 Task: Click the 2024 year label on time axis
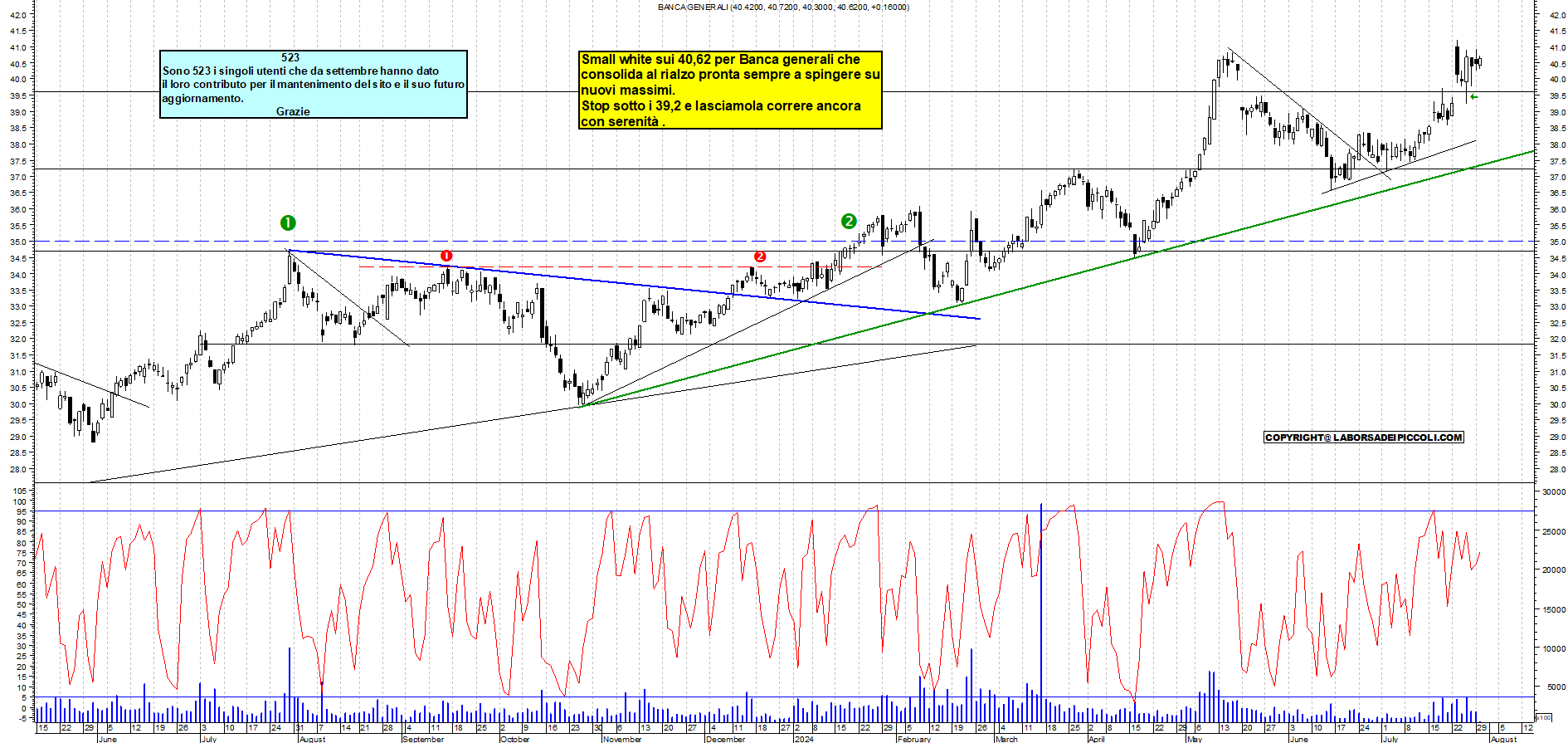(804, 739)
